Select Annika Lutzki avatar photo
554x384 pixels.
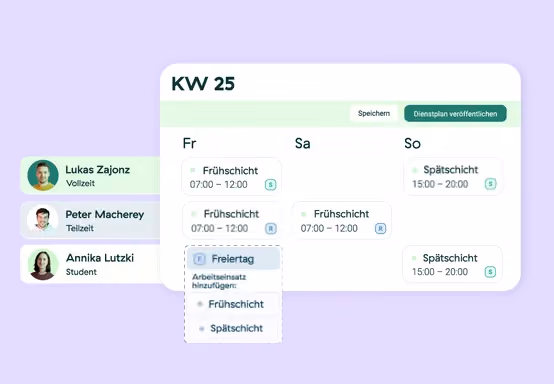[x=43, y=264]
